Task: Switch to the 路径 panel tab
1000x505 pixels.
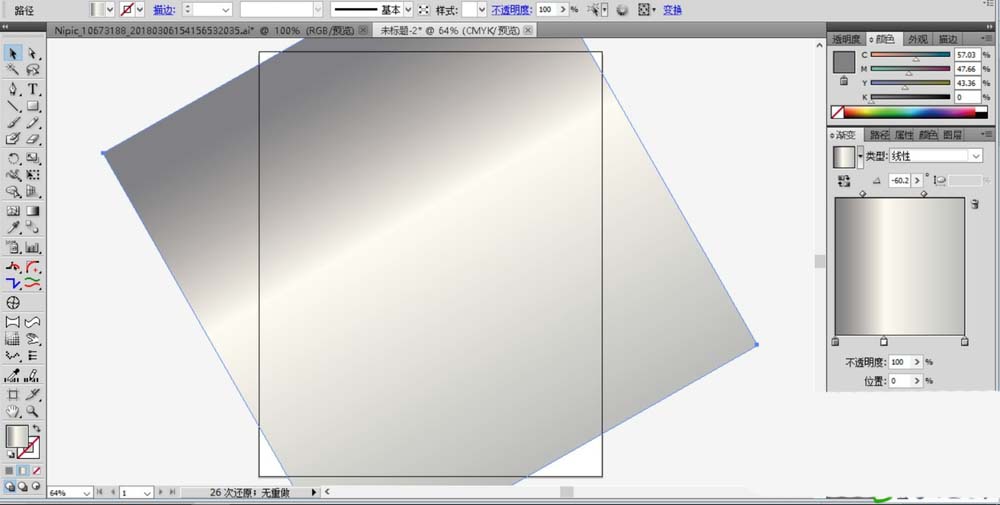Action: pos(879,135)
